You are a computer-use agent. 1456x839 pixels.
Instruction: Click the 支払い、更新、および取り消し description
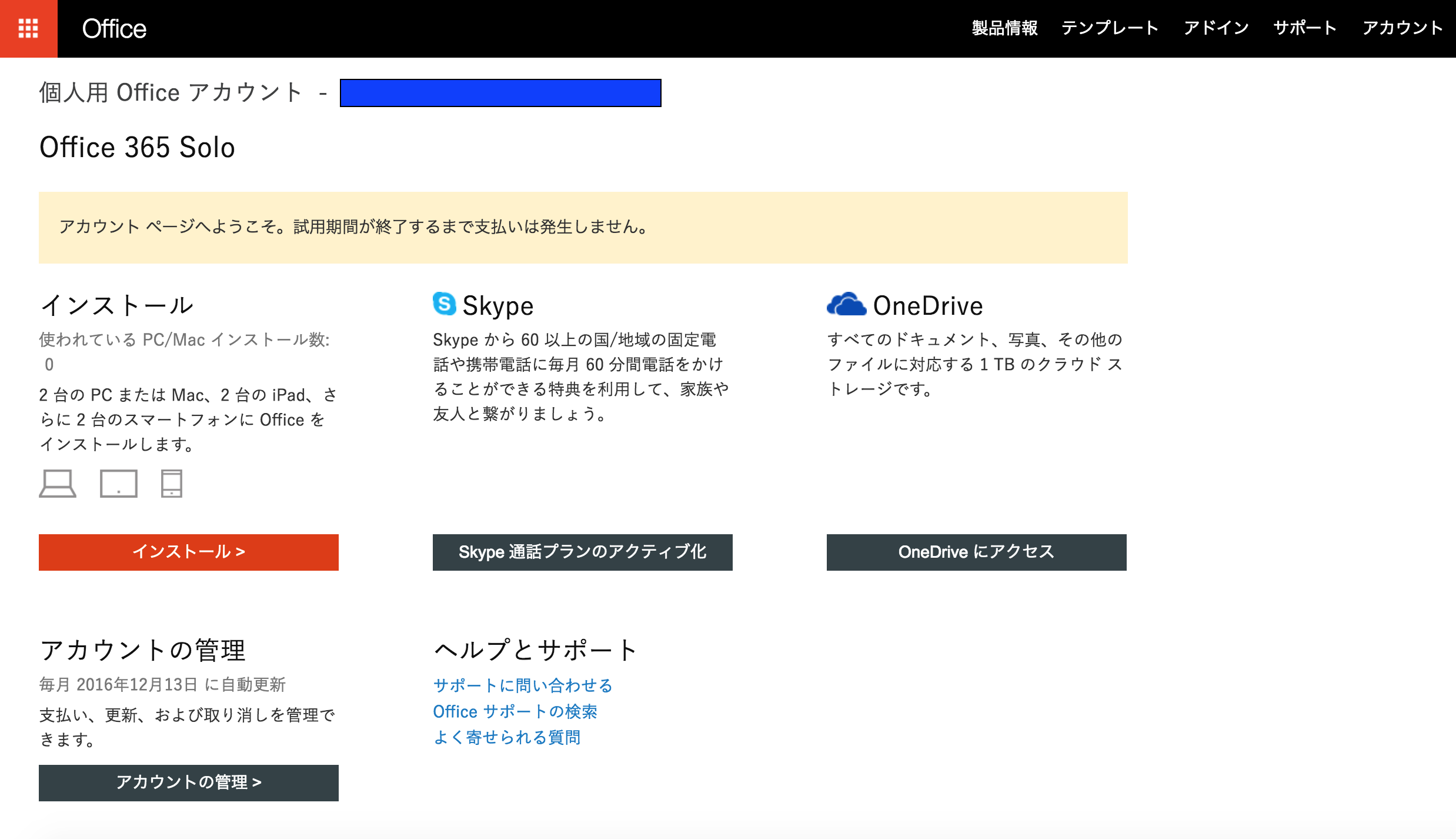(x=187, y=727)
